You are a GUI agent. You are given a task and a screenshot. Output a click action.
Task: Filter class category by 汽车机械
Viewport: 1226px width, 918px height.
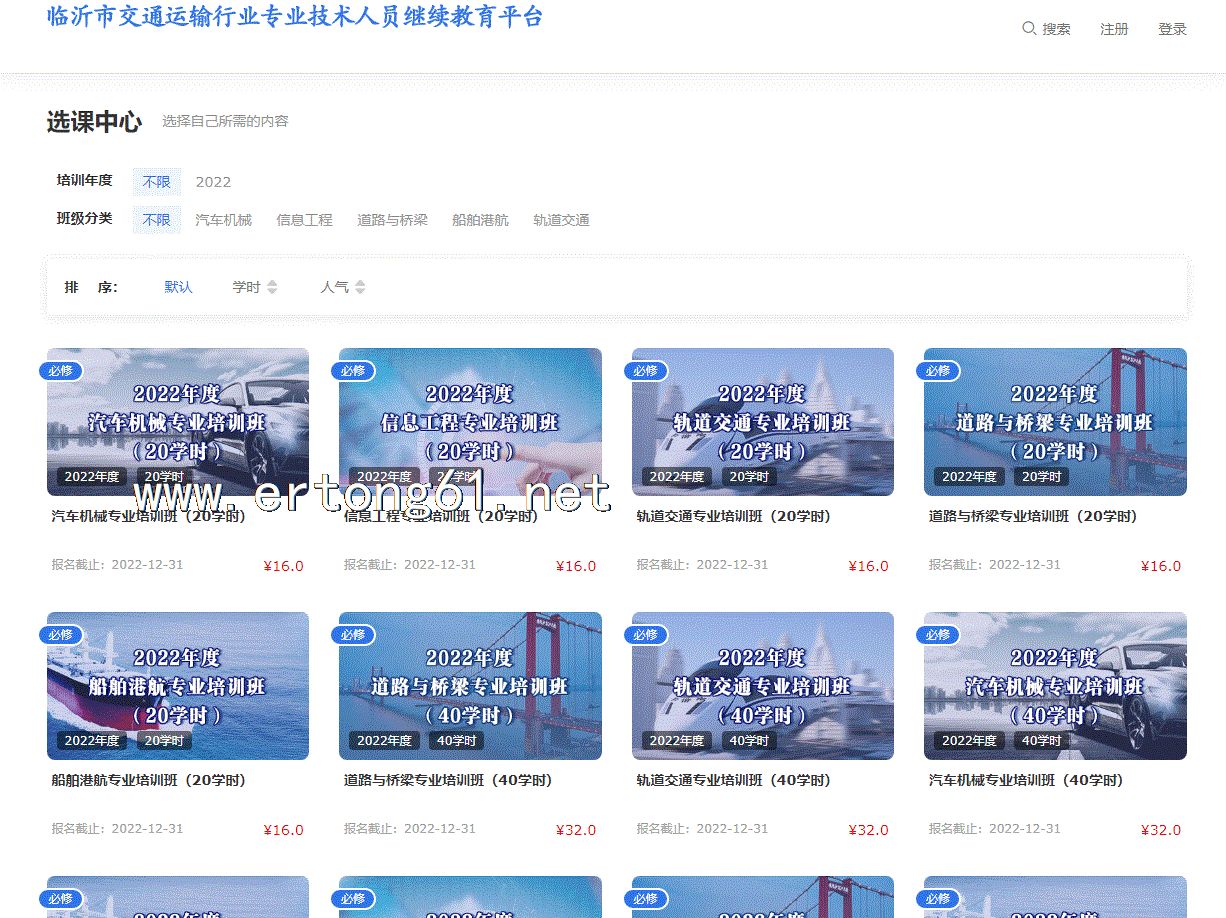coord(223,220)
